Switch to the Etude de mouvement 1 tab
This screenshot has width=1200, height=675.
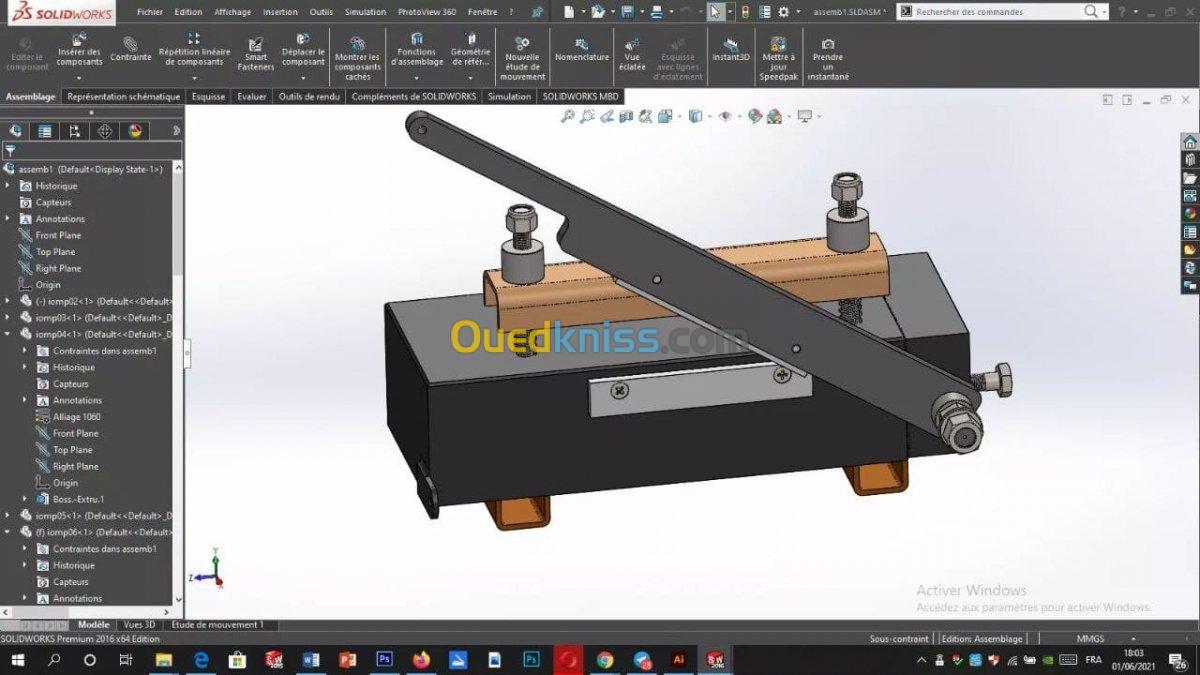(x=218, y=625)
